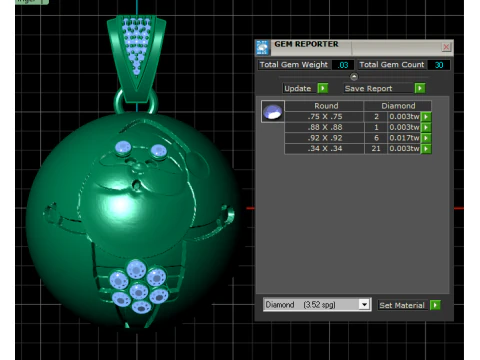Collapse the panel with the round up-arrow toggle

(354, 77)
